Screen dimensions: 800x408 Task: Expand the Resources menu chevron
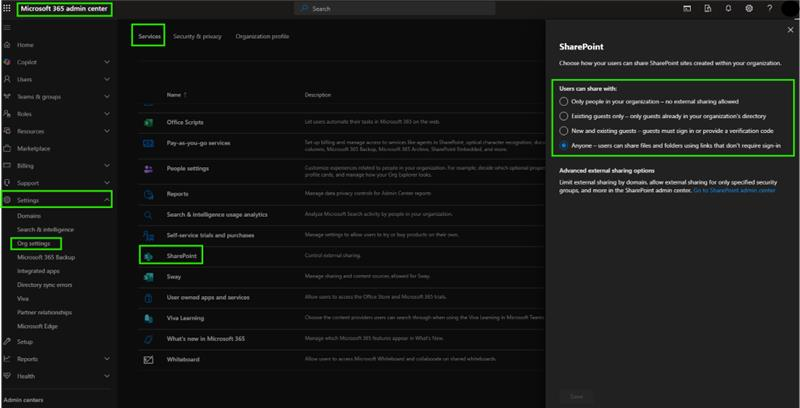107,131
